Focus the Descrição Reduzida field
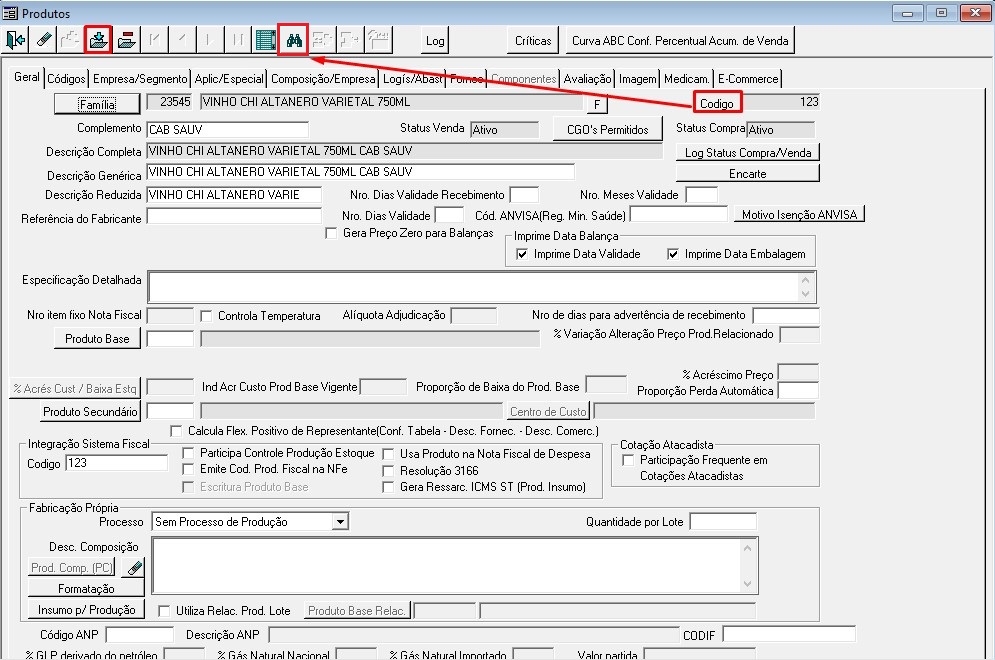The height and width of the screenshot is (660, 995). pos(234,195)
